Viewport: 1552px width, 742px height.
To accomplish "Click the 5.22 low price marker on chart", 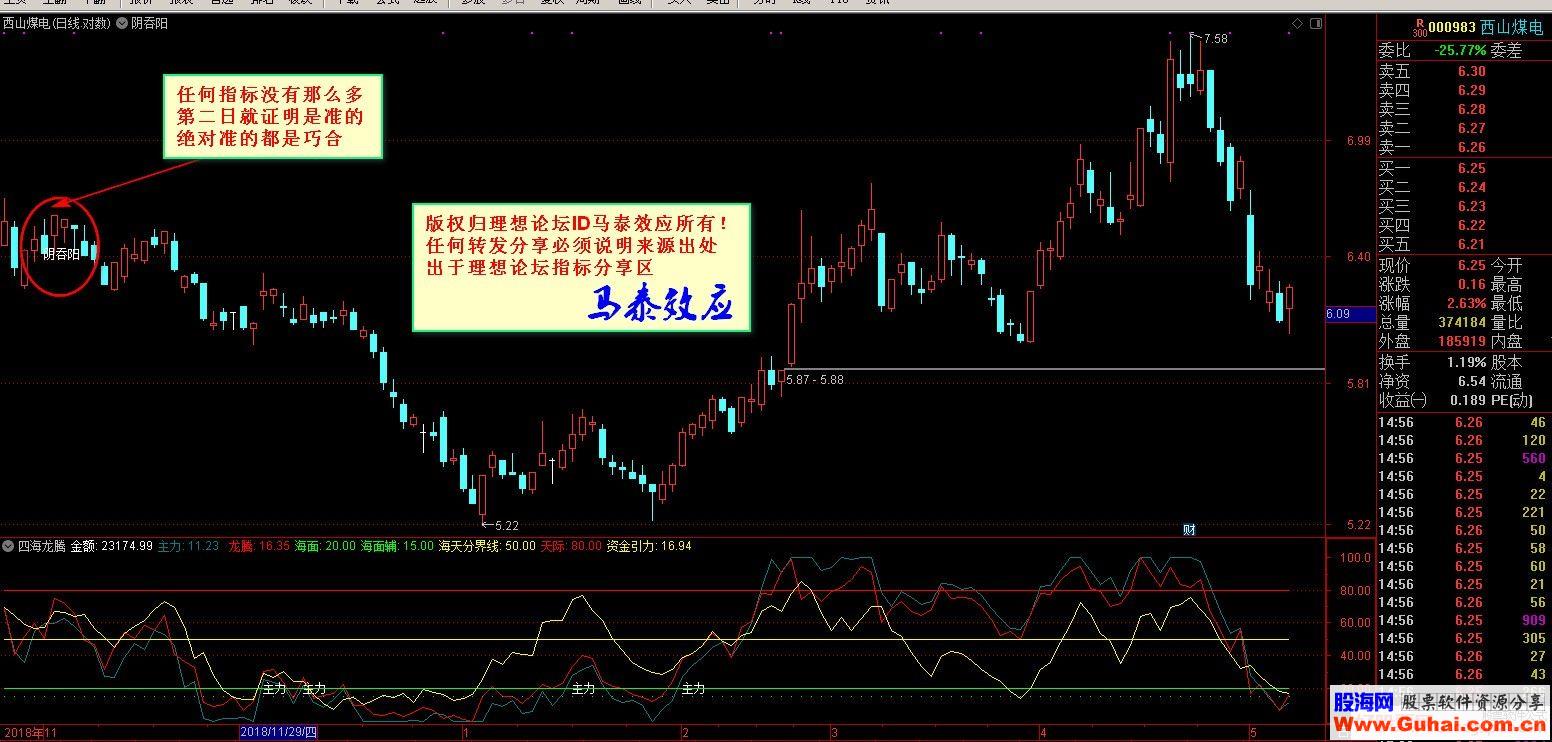I will coord(506,525).
